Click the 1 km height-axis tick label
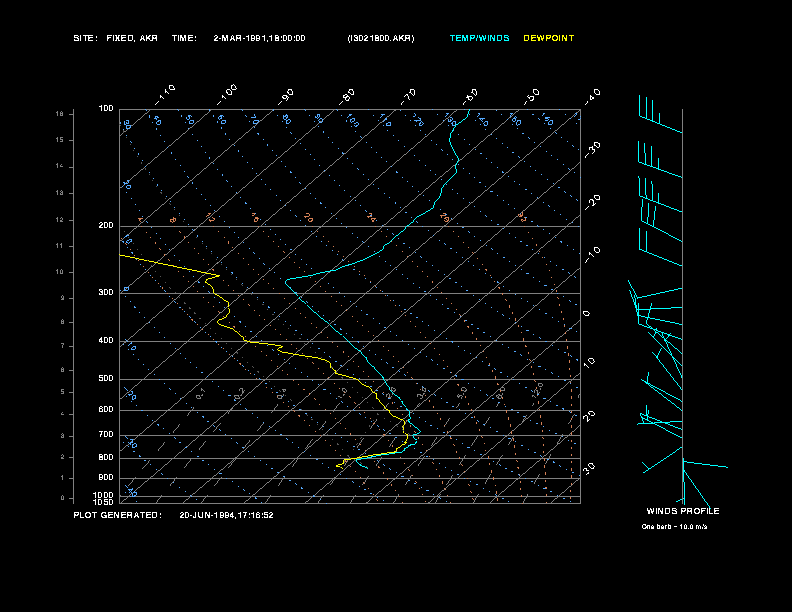Image resolution: width=792 pixels, height=612 pixels. (63, 478)
